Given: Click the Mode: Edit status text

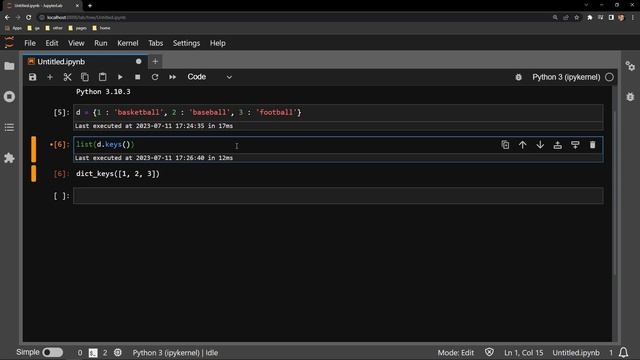Looking at the screenshot, I should click(x=456, y=353).
